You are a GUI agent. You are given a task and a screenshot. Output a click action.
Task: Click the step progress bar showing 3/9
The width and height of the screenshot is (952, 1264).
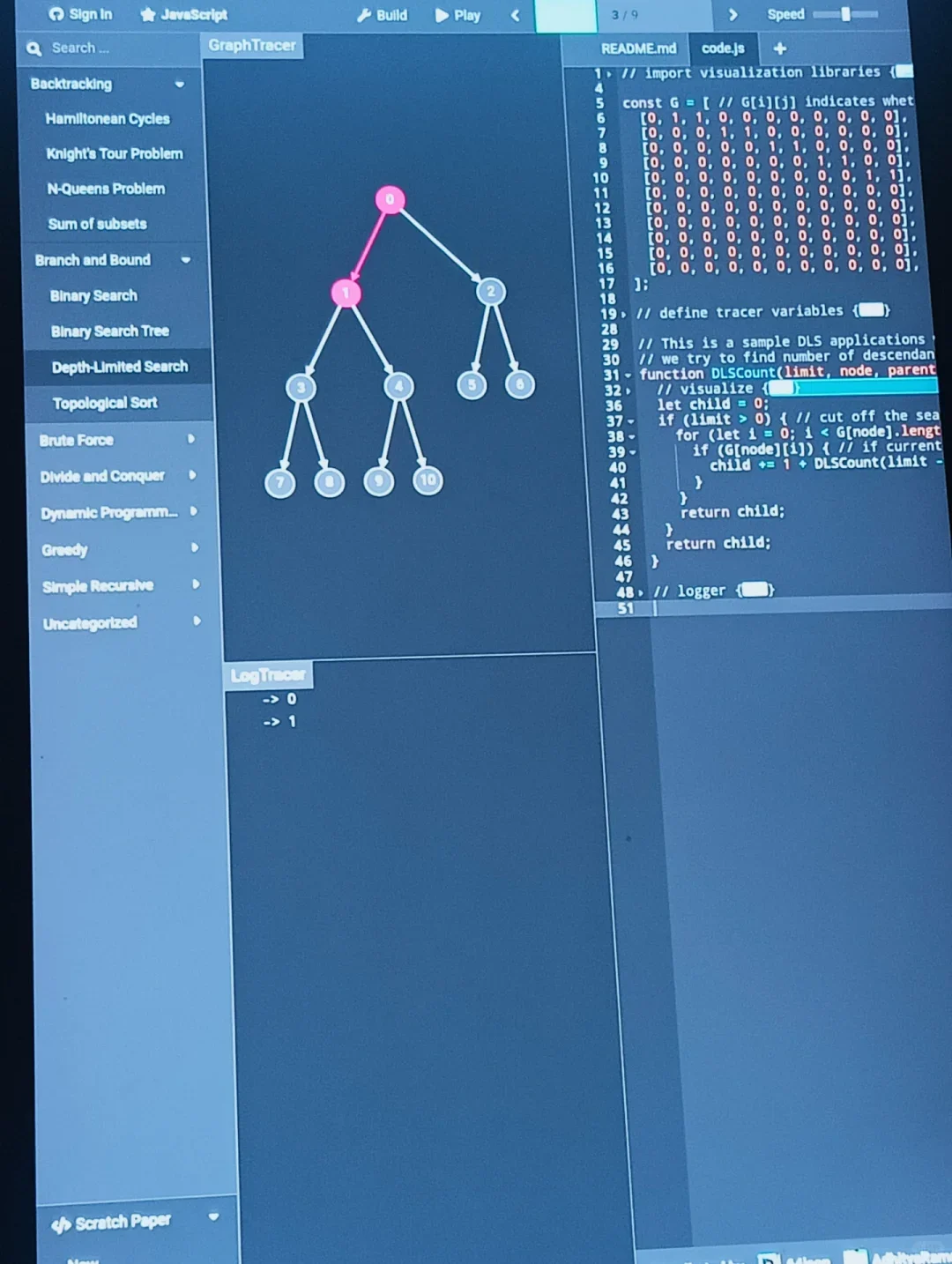[623, 15]
